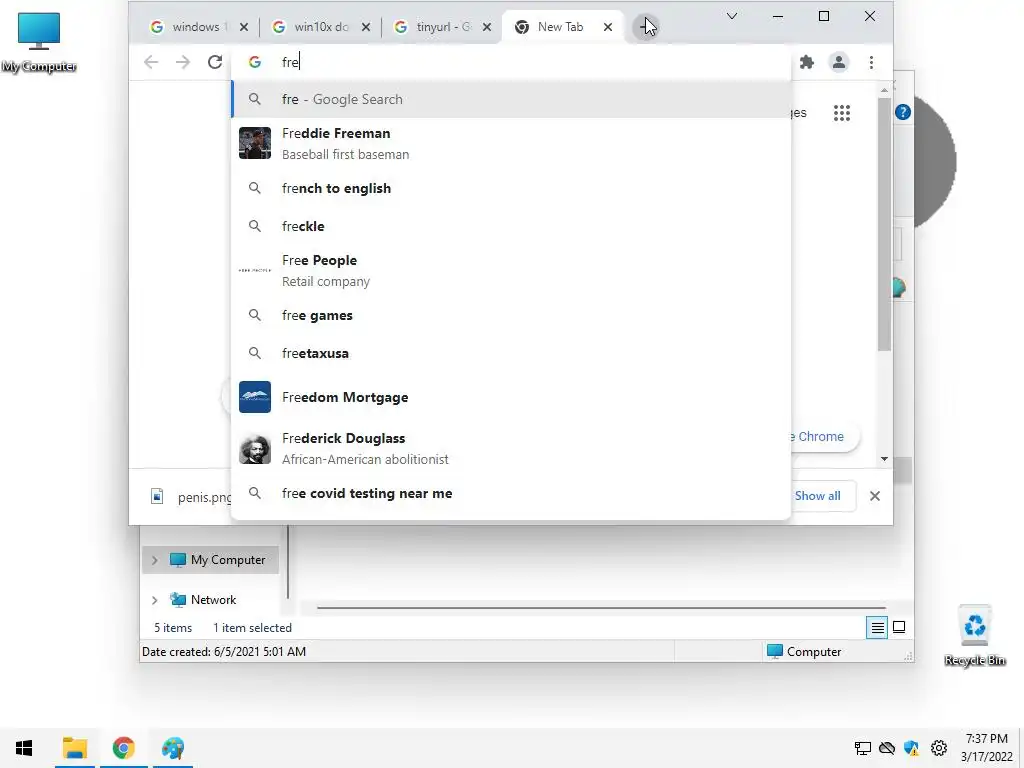Close the tinyurl tab
The image size is (1024, 768).
(487, 27)
